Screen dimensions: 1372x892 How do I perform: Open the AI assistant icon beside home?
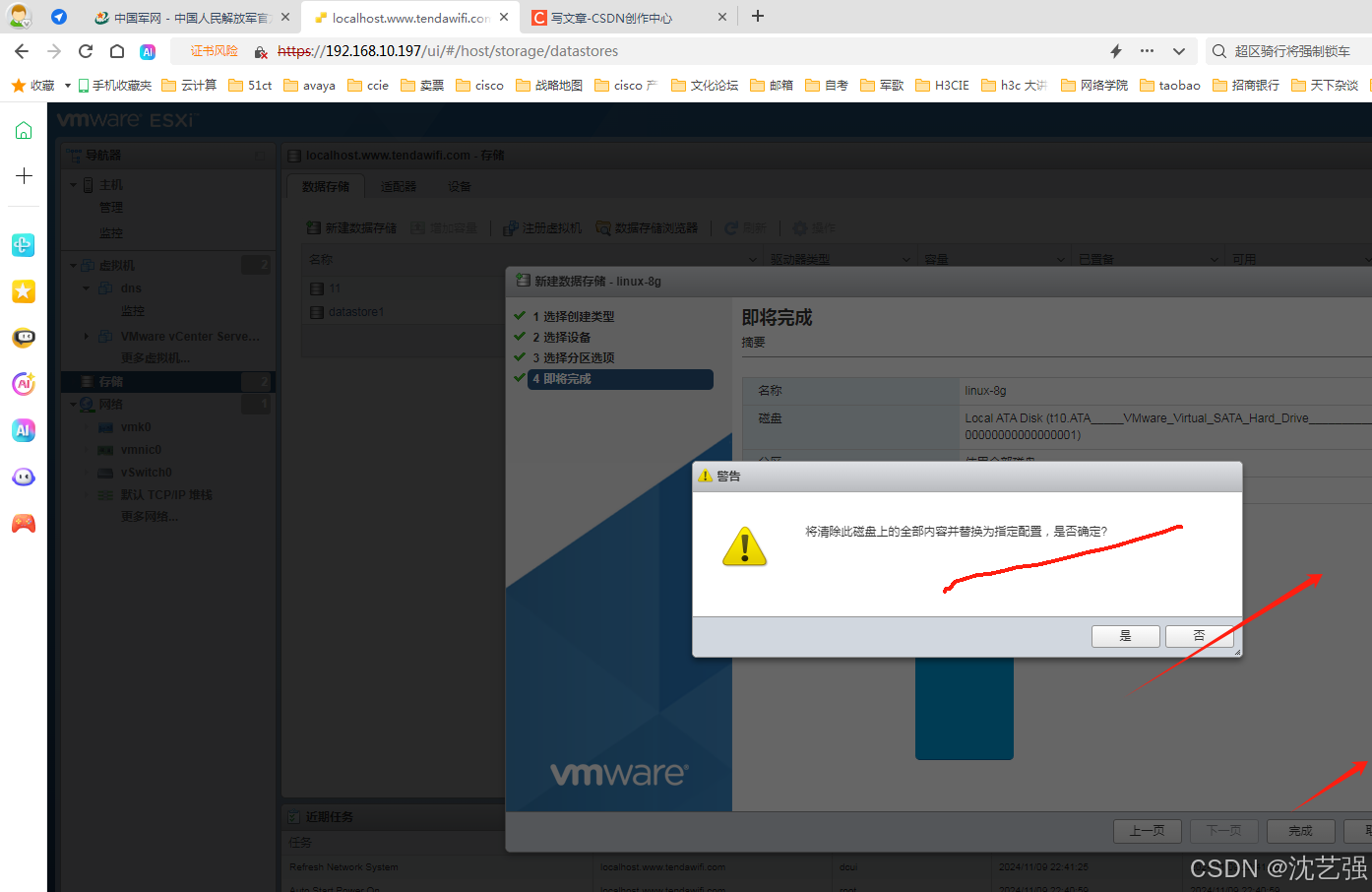tap(148, 51)
